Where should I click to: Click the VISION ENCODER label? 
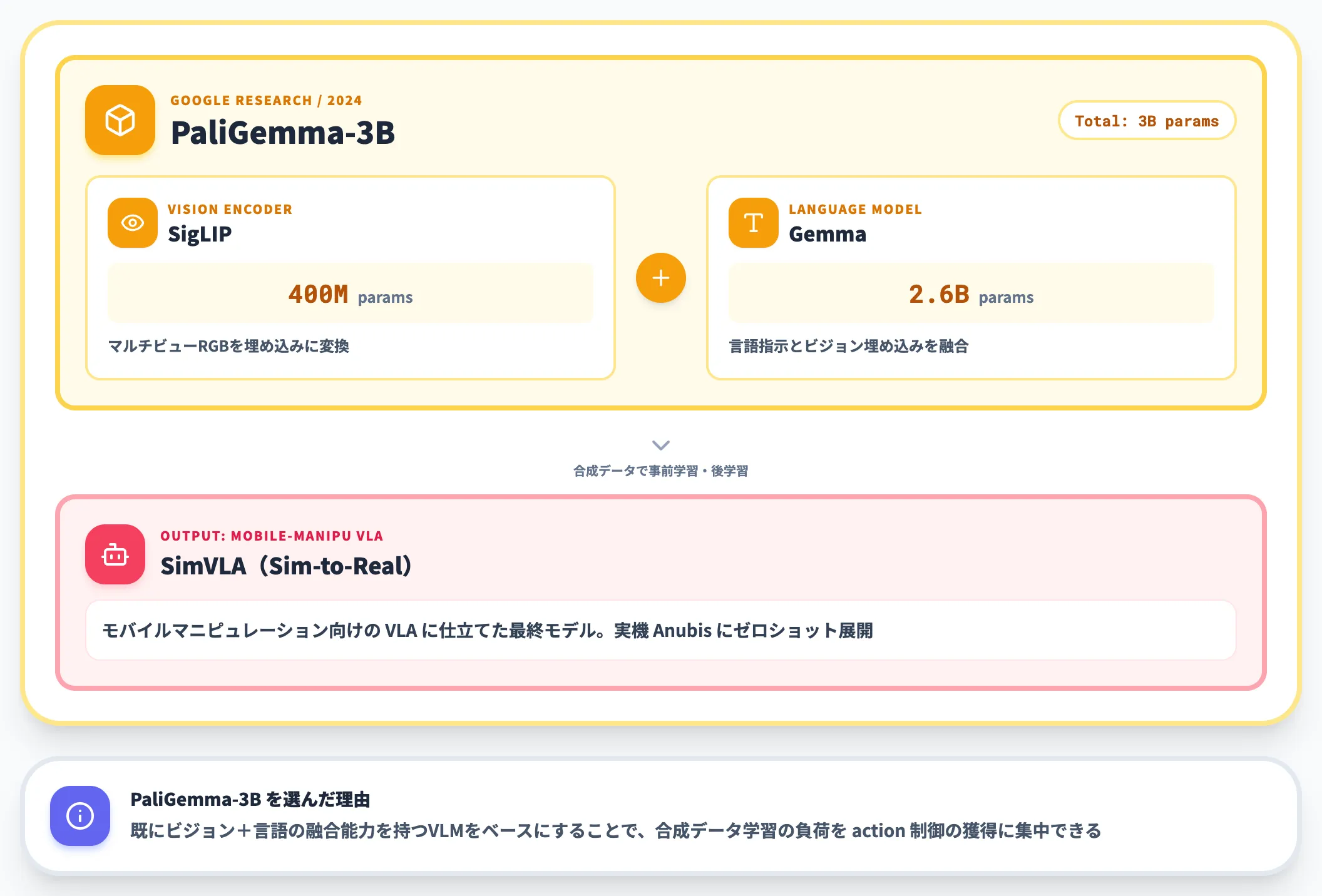click(x=230, y=210)
